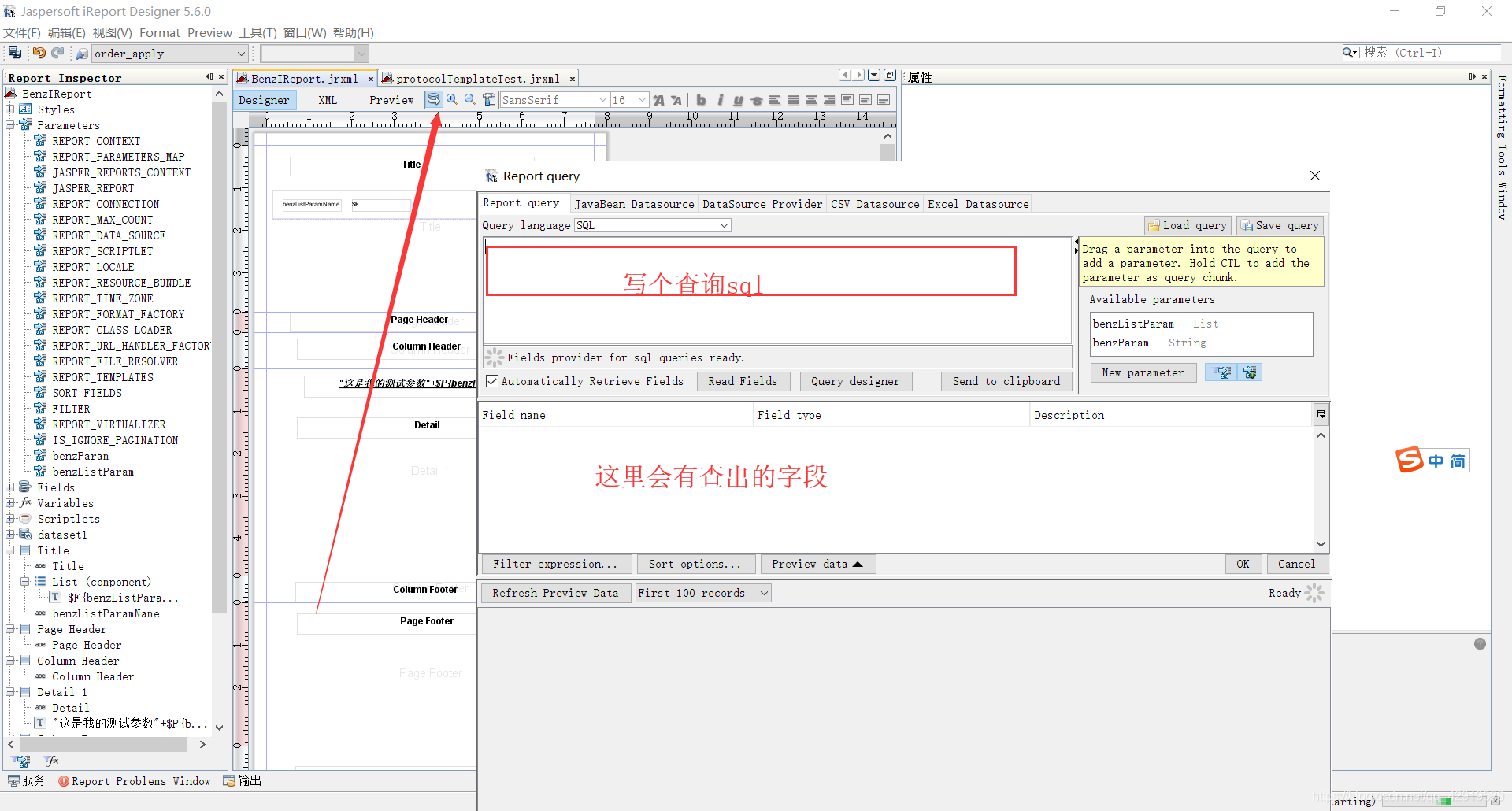The height and width of the screenshot is (811, 1512).
Task: Click the Align top icon
Action: click(847, 100)
